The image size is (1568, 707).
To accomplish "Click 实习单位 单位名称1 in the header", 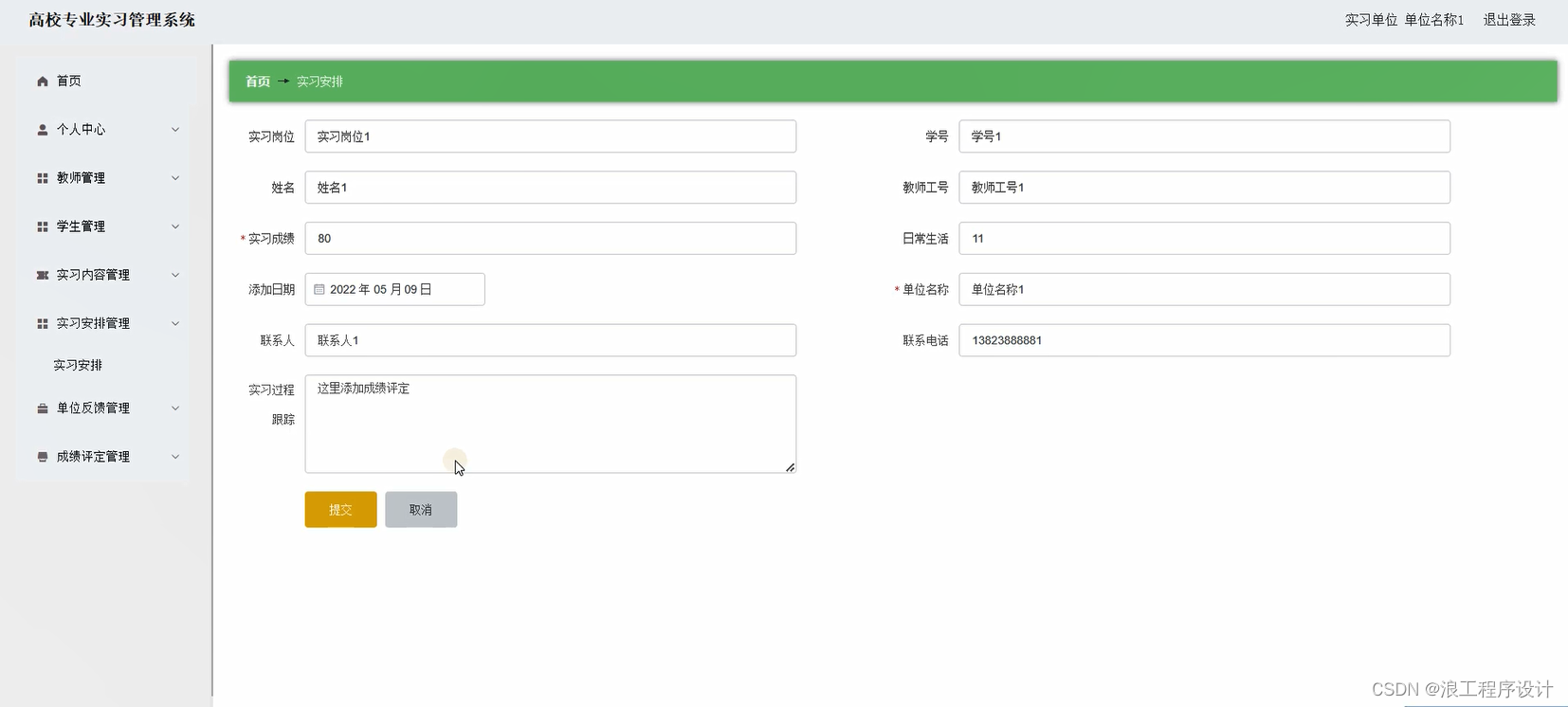I will pyautogui.click(x=1404, y=20).
